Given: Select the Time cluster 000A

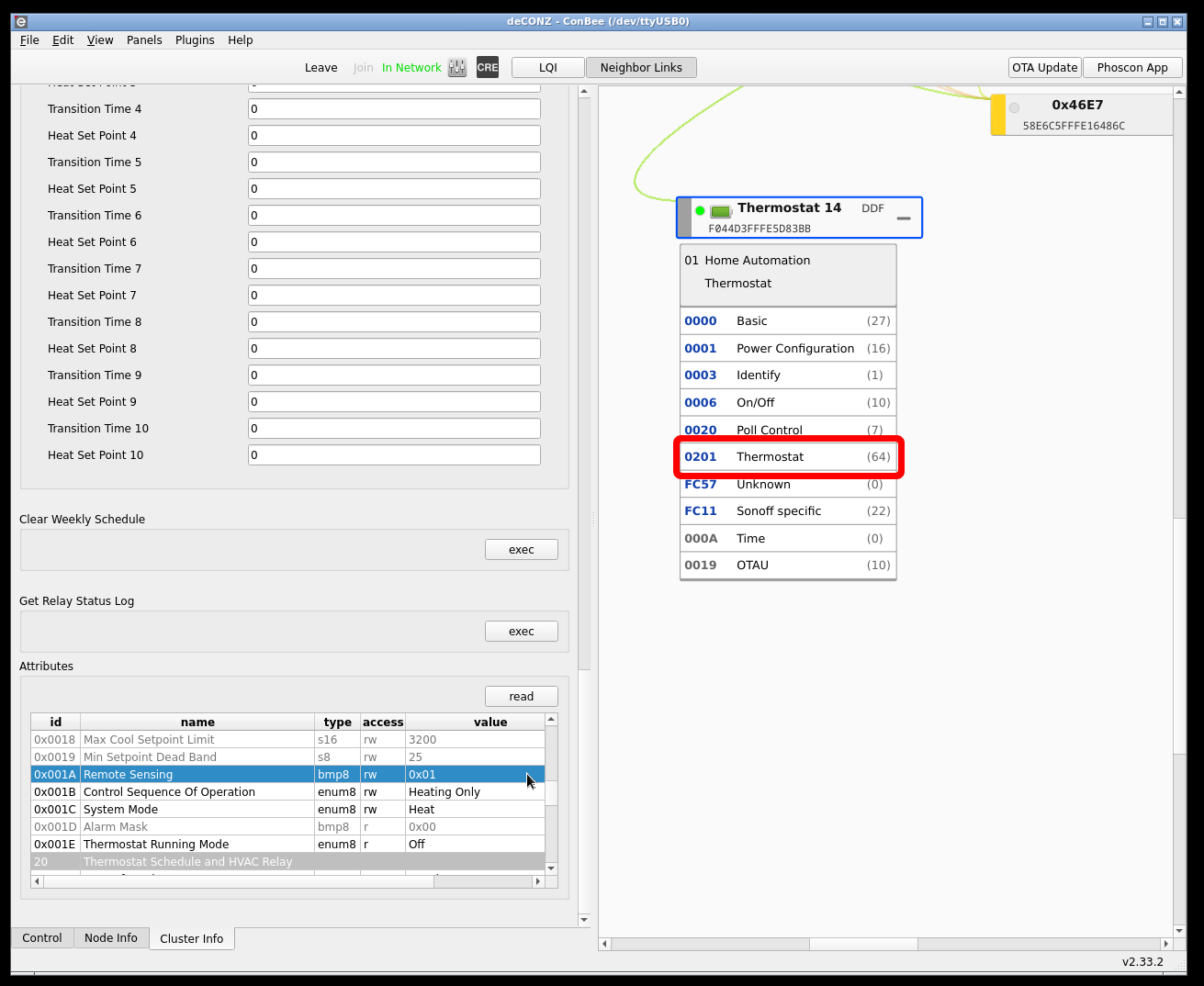Looking at the screenshot, I should click(788, 538).
